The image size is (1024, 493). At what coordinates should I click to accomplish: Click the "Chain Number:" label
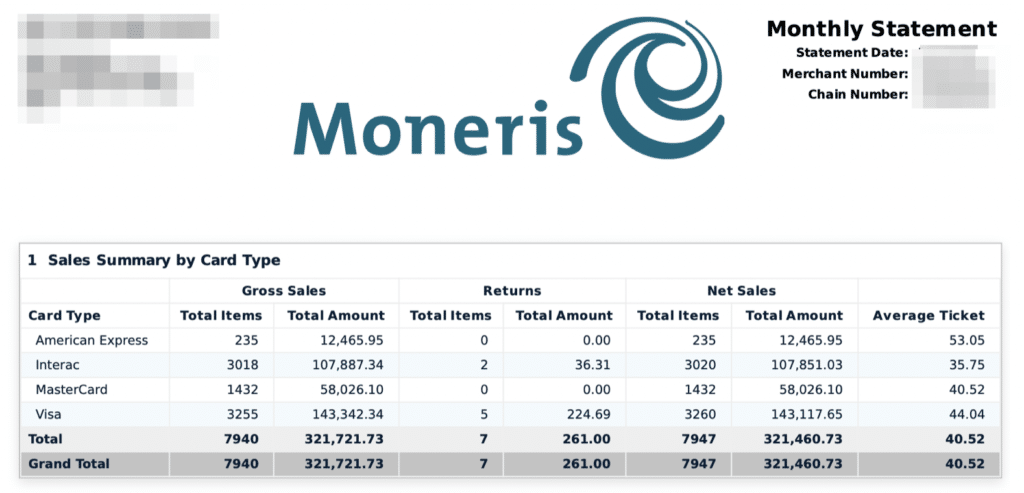(858, 95)
